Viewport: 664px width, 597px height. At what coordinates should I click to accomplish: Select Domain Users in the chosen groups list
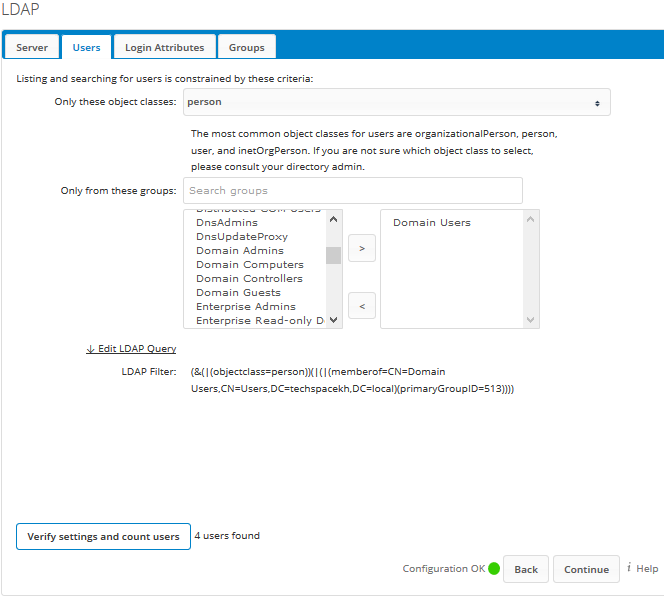pyautogui.click(x=432, y=223)
